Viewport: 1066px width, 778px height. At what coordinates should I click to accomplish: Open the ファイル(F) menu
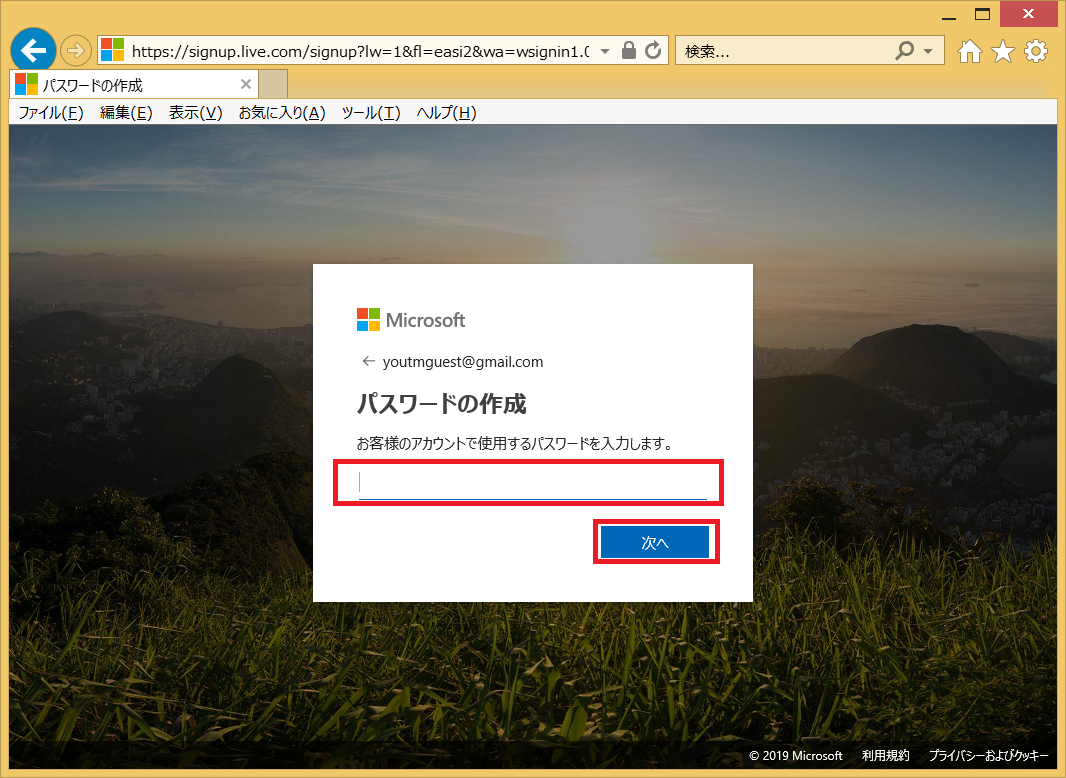click(51, 113)
